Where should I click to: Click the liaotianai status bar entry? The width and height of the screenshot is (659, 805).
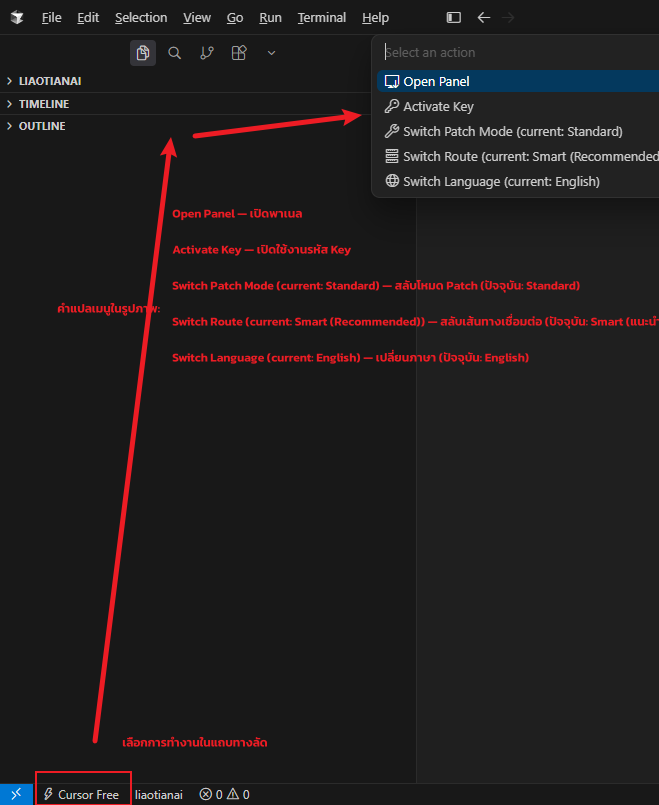point(159,794)
